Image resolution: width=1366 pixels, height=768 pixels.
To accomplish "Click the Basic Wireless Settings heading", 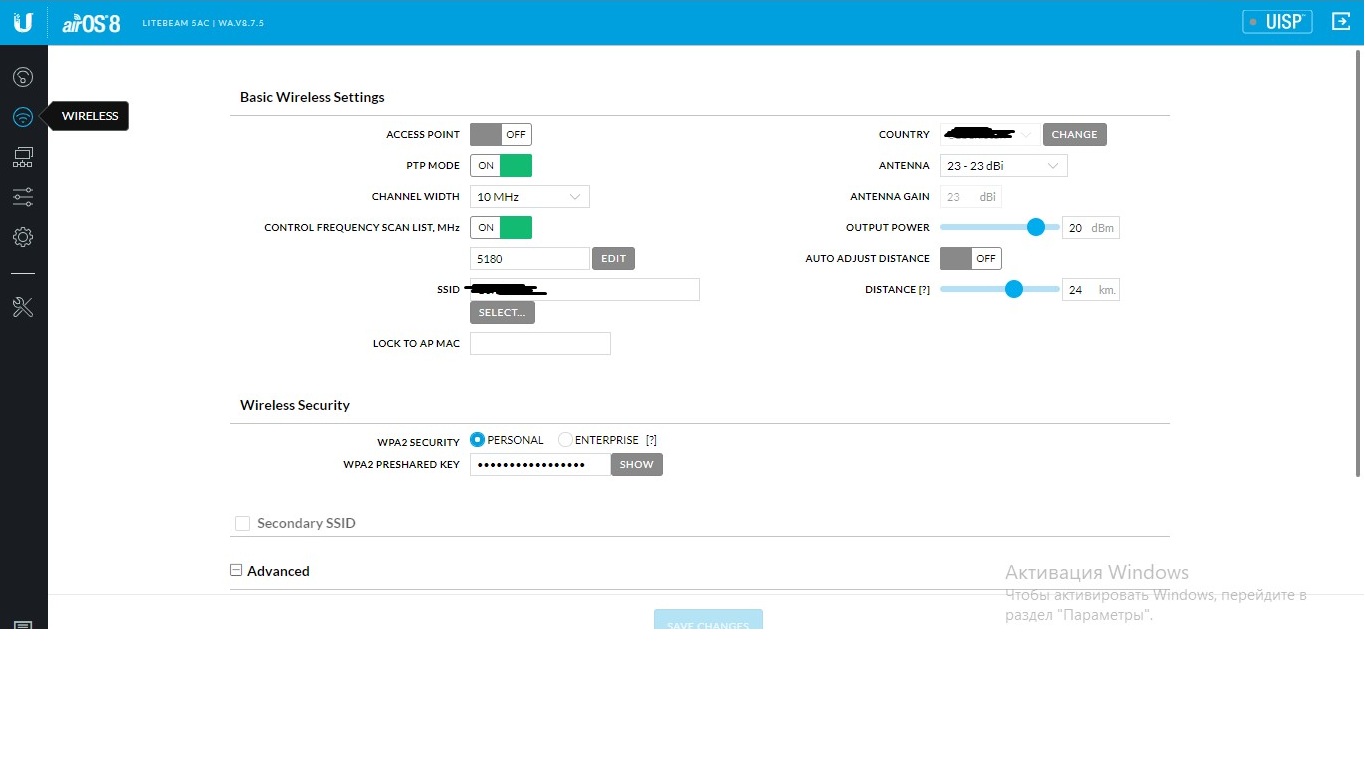I will [312, 97].
